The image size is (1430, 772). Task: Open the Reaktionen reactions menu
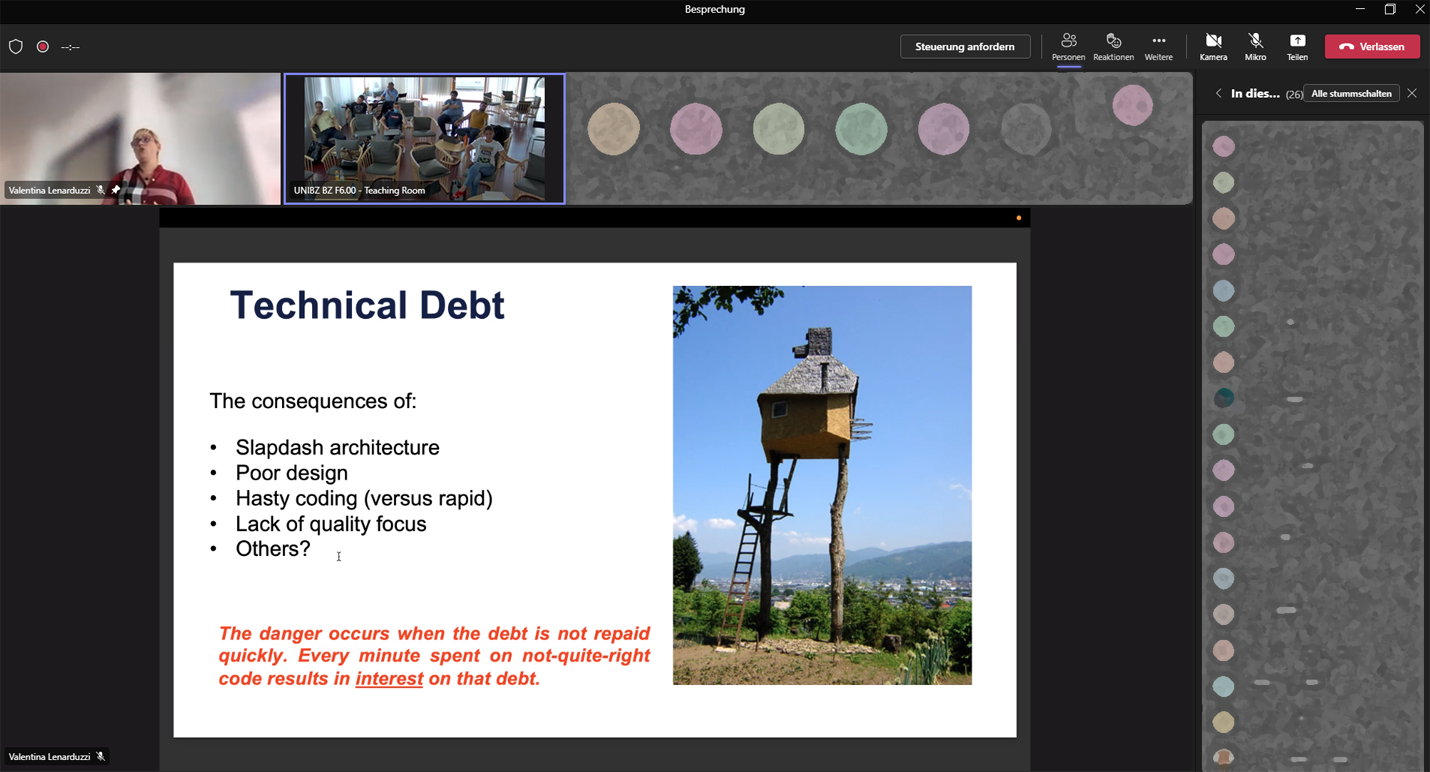coord(1113,46)
